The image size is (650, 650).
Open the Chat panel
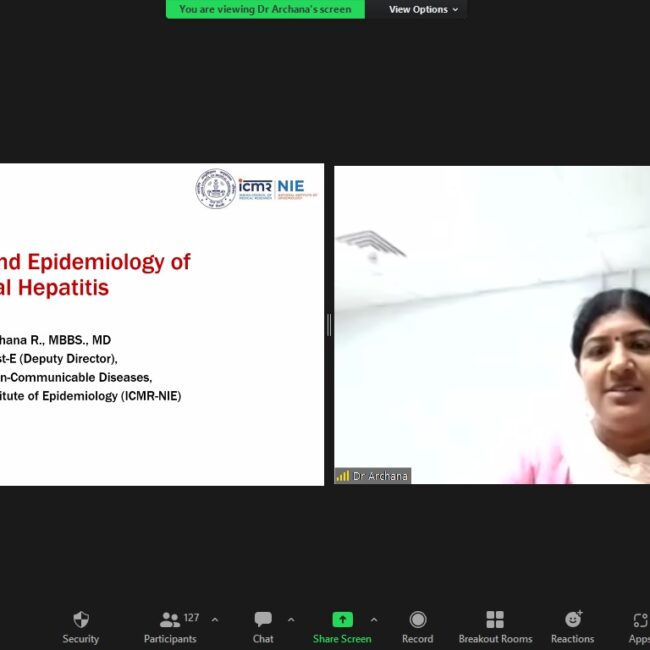click(263, 620)
